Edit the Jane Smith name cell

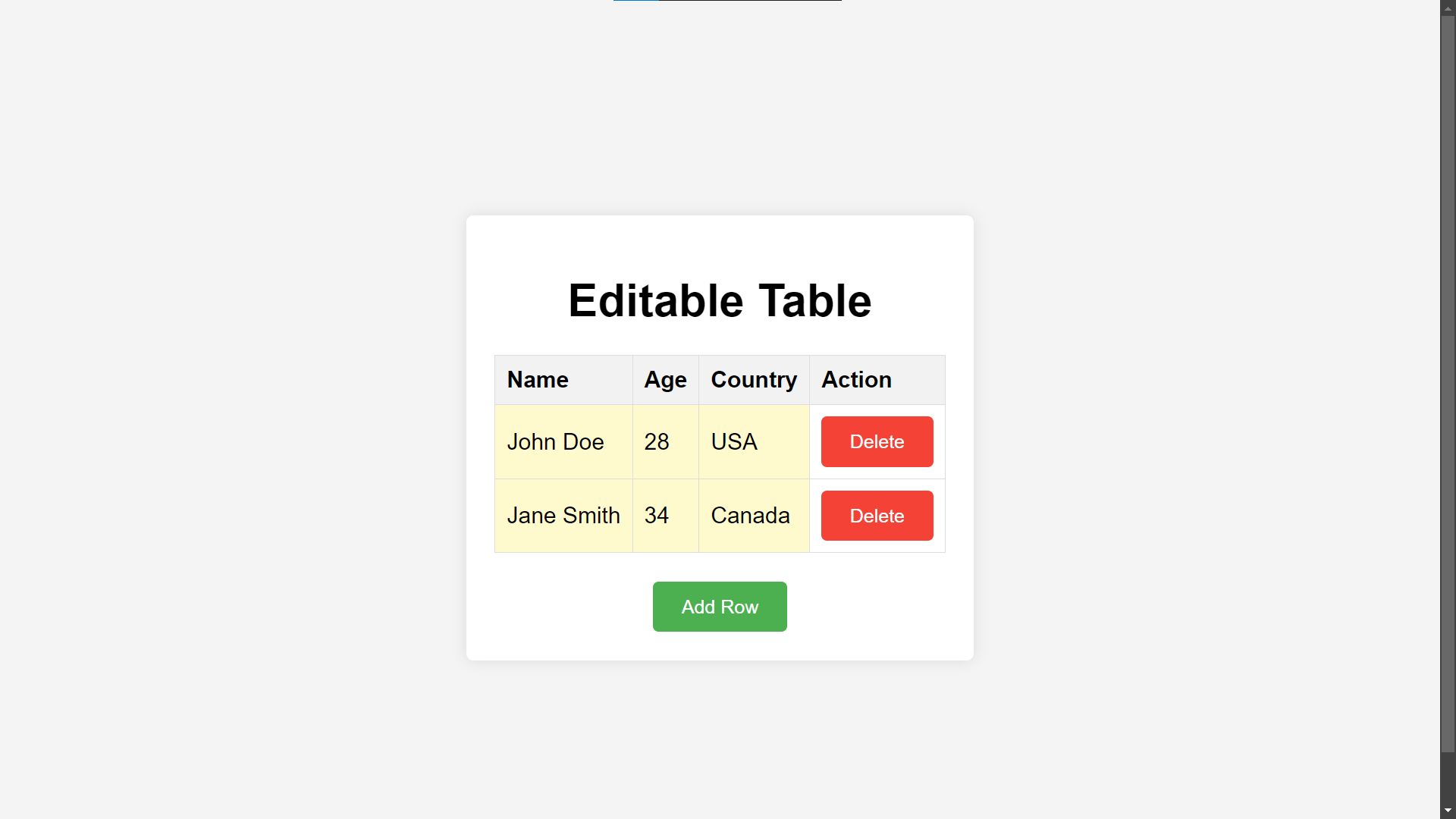tap(563, 516)
